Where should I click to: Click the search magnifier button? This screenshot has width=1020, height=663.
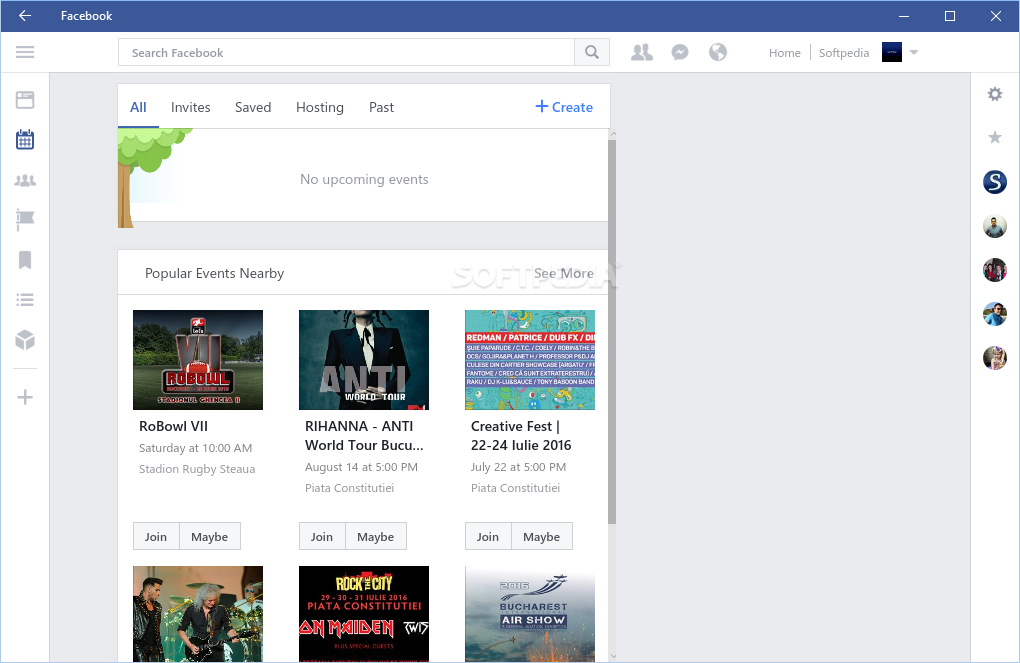(x=591, y=52)
